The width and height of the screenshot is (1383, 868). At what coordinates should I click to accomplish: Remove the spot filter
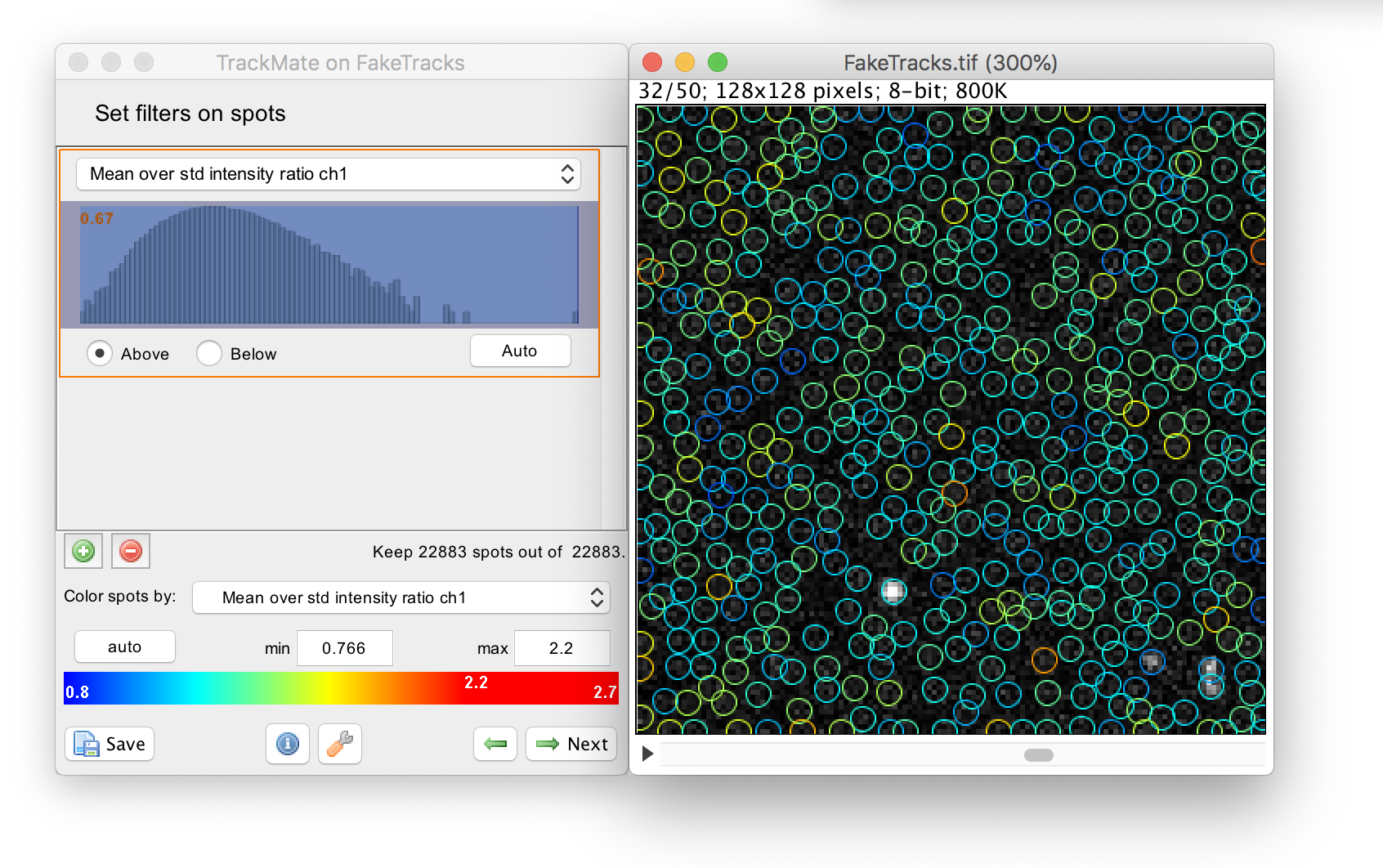131,552
